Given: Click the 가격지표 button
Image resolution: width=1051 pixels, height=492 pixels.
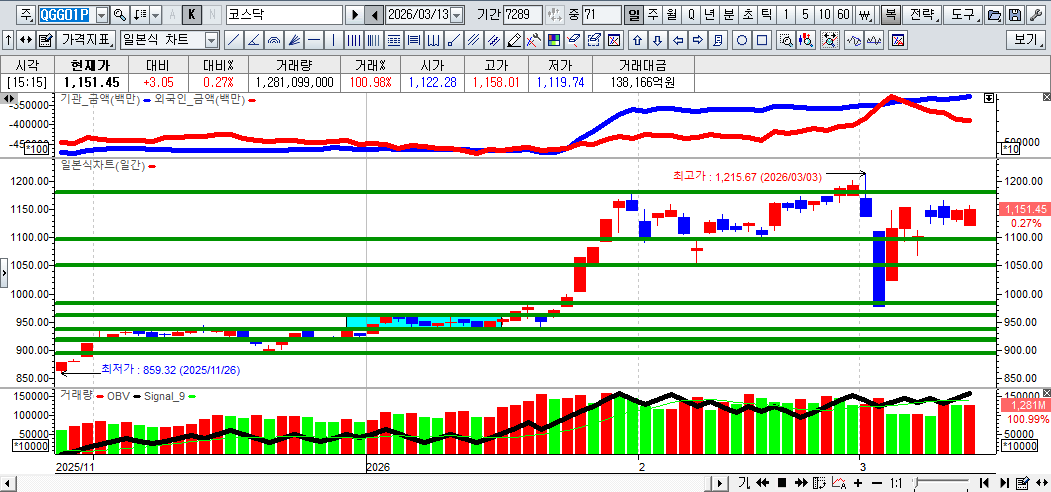Looking at the screenshot, I should click(87, 40).
